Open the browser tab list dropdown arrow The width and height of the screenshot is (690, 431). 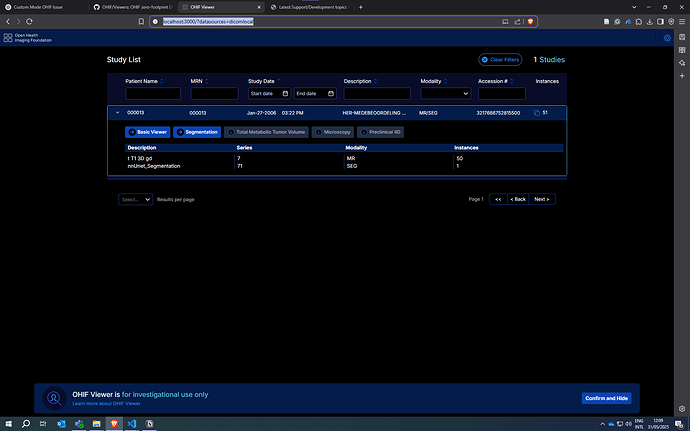[634, 7]
